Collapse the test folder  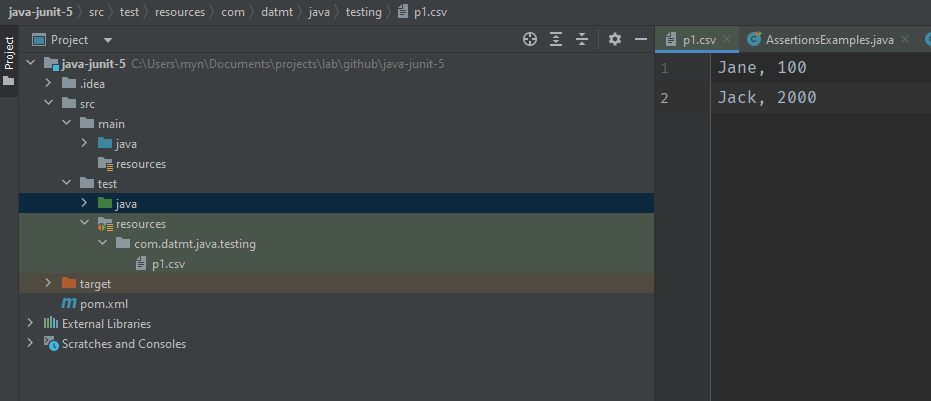tap(66, 184)
